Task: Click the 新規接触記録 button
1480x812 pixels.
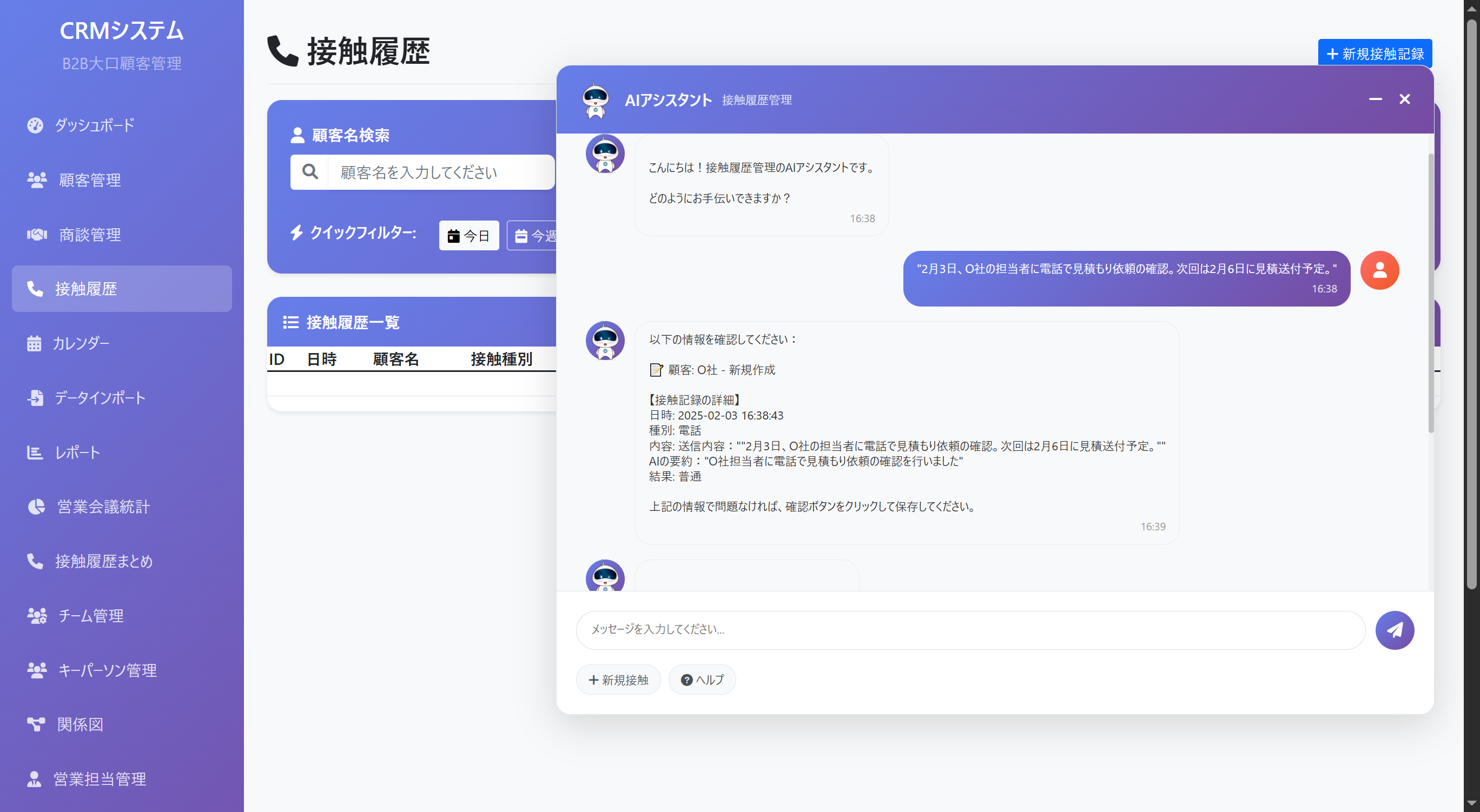Action: (1375, 54)
